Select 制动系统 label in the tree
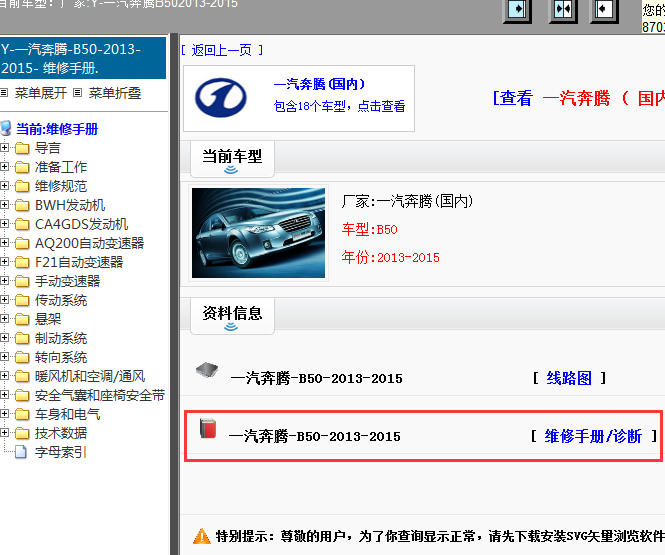 [61, 338]
